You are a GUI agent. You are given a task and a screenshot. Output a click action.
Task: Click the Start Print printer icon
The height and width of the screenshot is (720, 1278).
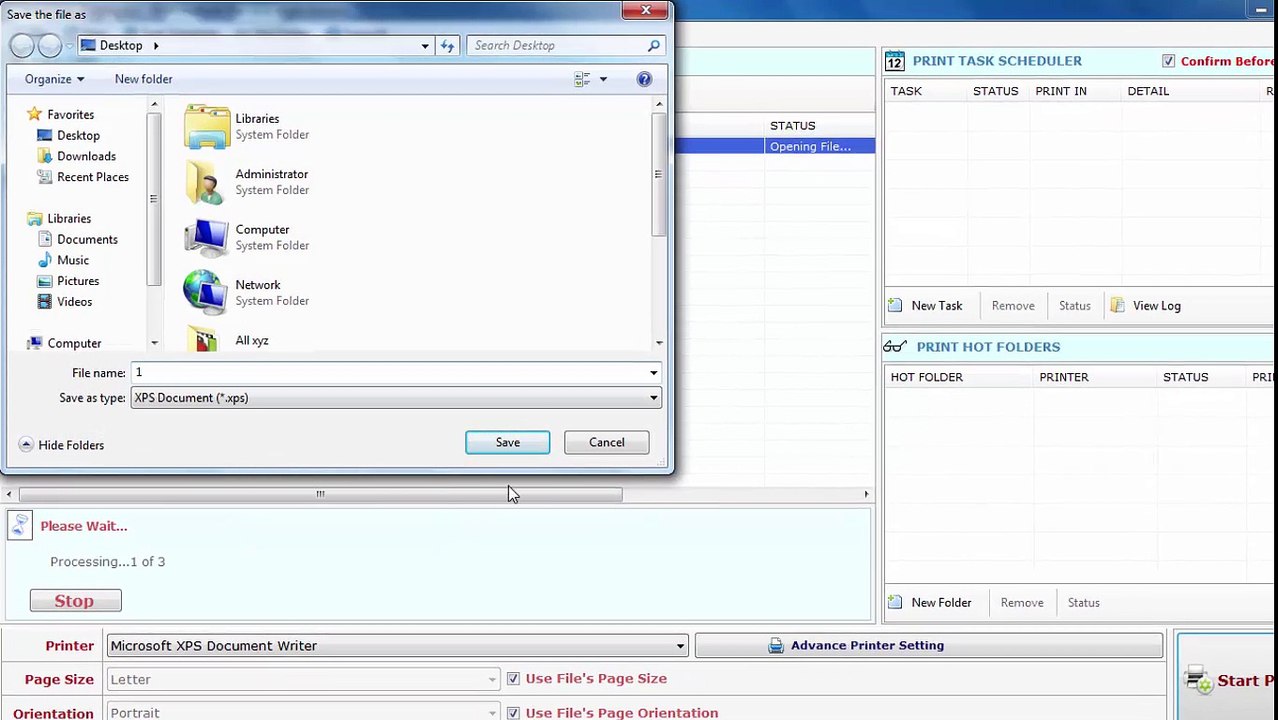(x=1197, y=681)
